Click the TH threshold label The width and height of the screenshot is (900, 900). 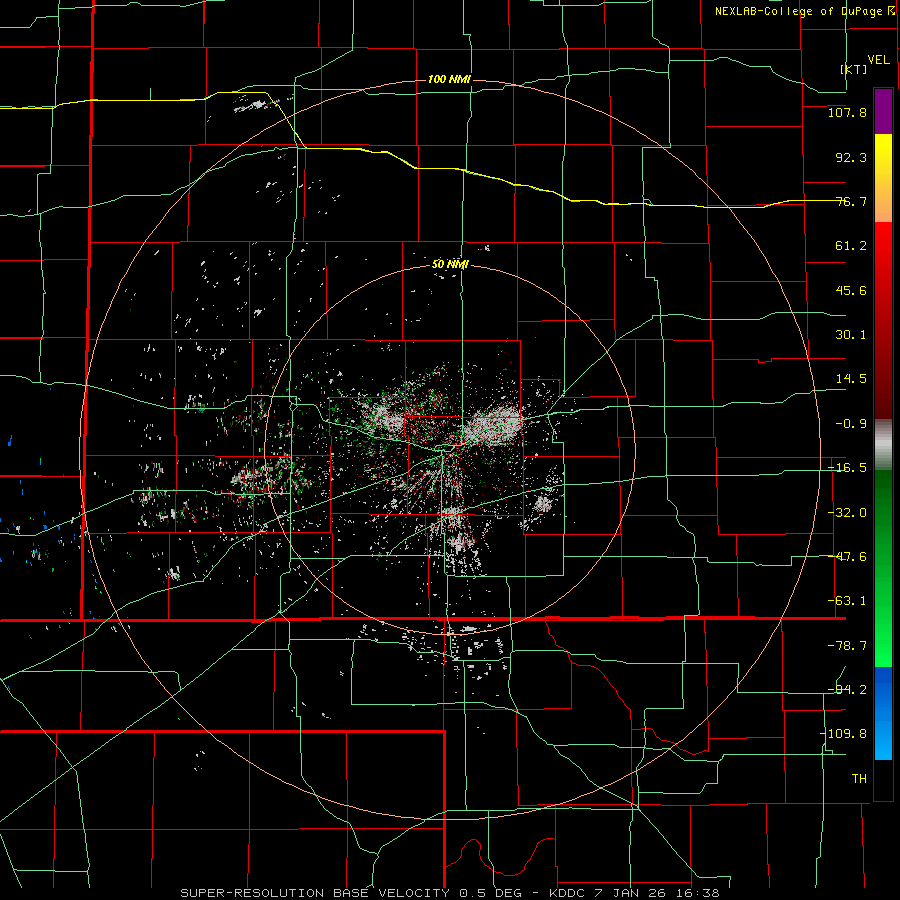pos(859,779)
